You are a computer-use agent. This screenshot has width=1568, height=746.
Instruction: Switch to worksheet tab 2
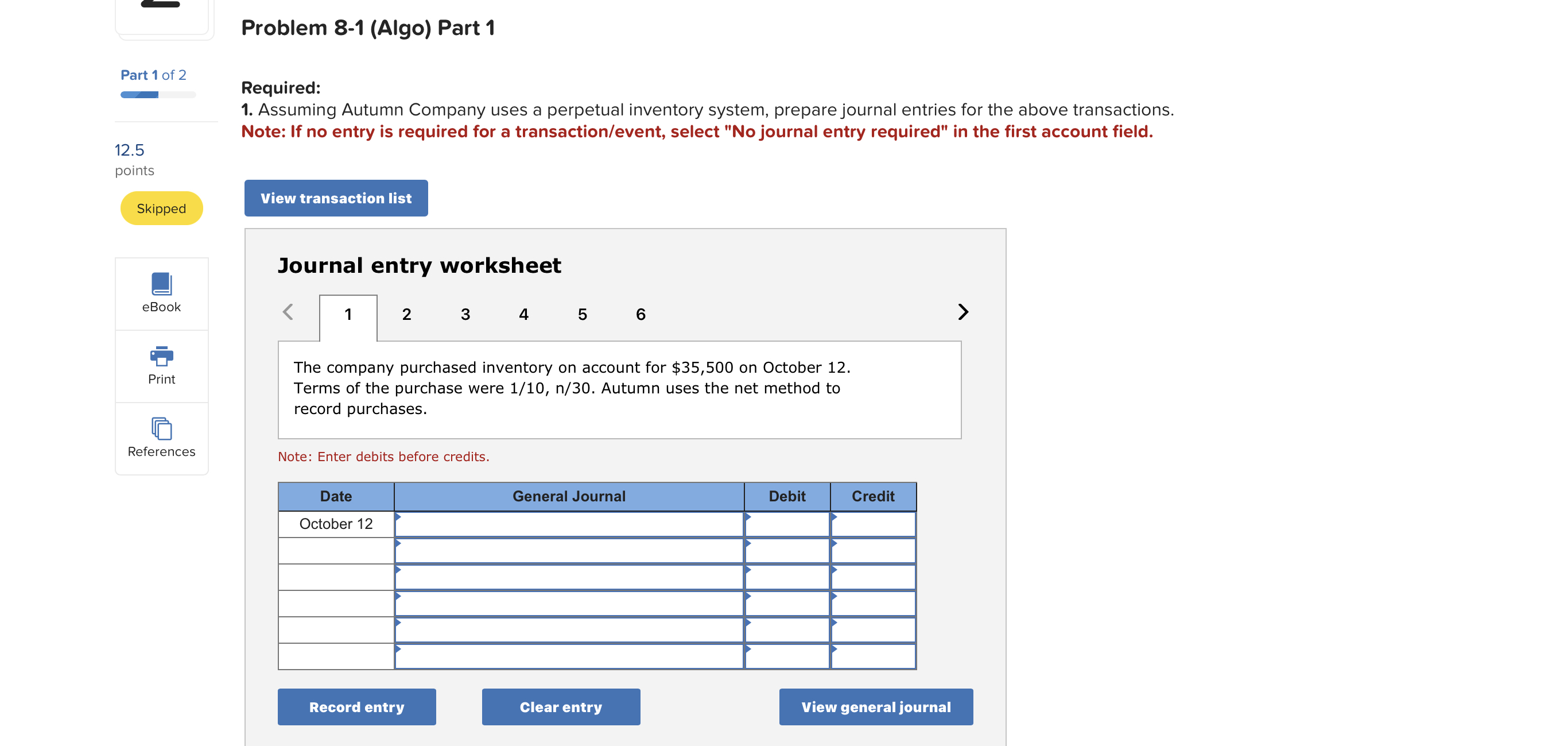coord(406,314)
